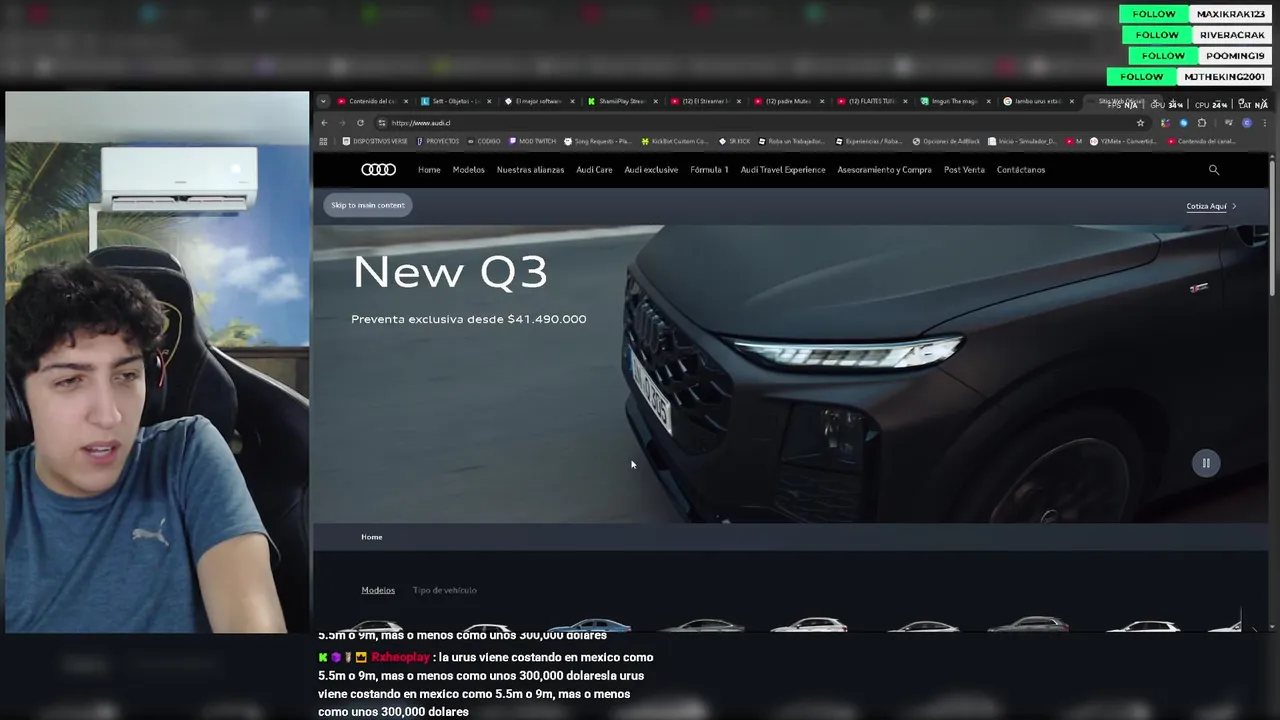Open the Chrome extensions puzzle icon
The width and height of the screenshot is (1280, 720).
1202,123
